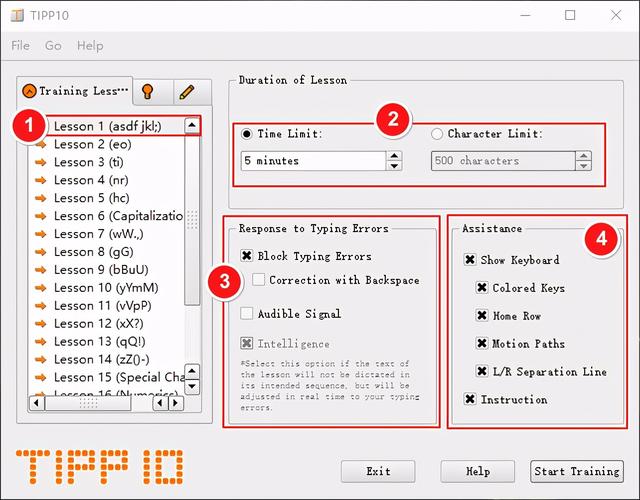640x500 pixels.
Task: Enable the Audible Signal checkbox
Action: click(x=247, y=314)
